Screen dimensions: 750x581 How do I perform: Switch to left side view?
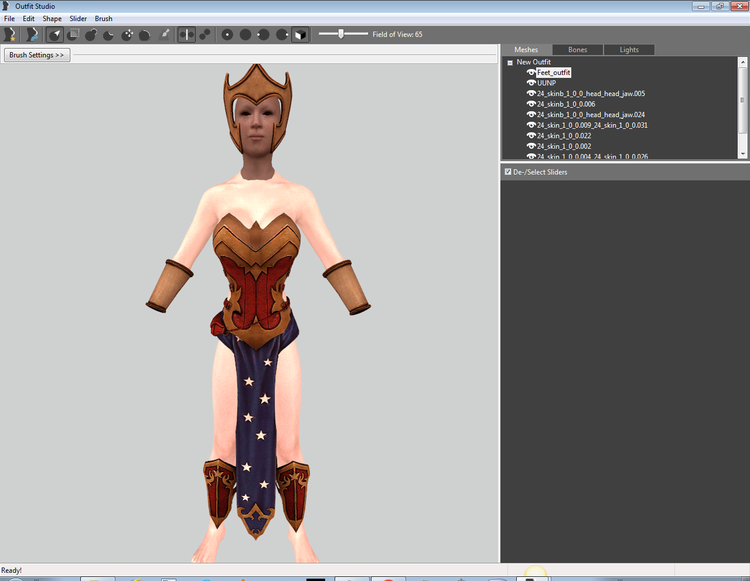tap(263, 34)
